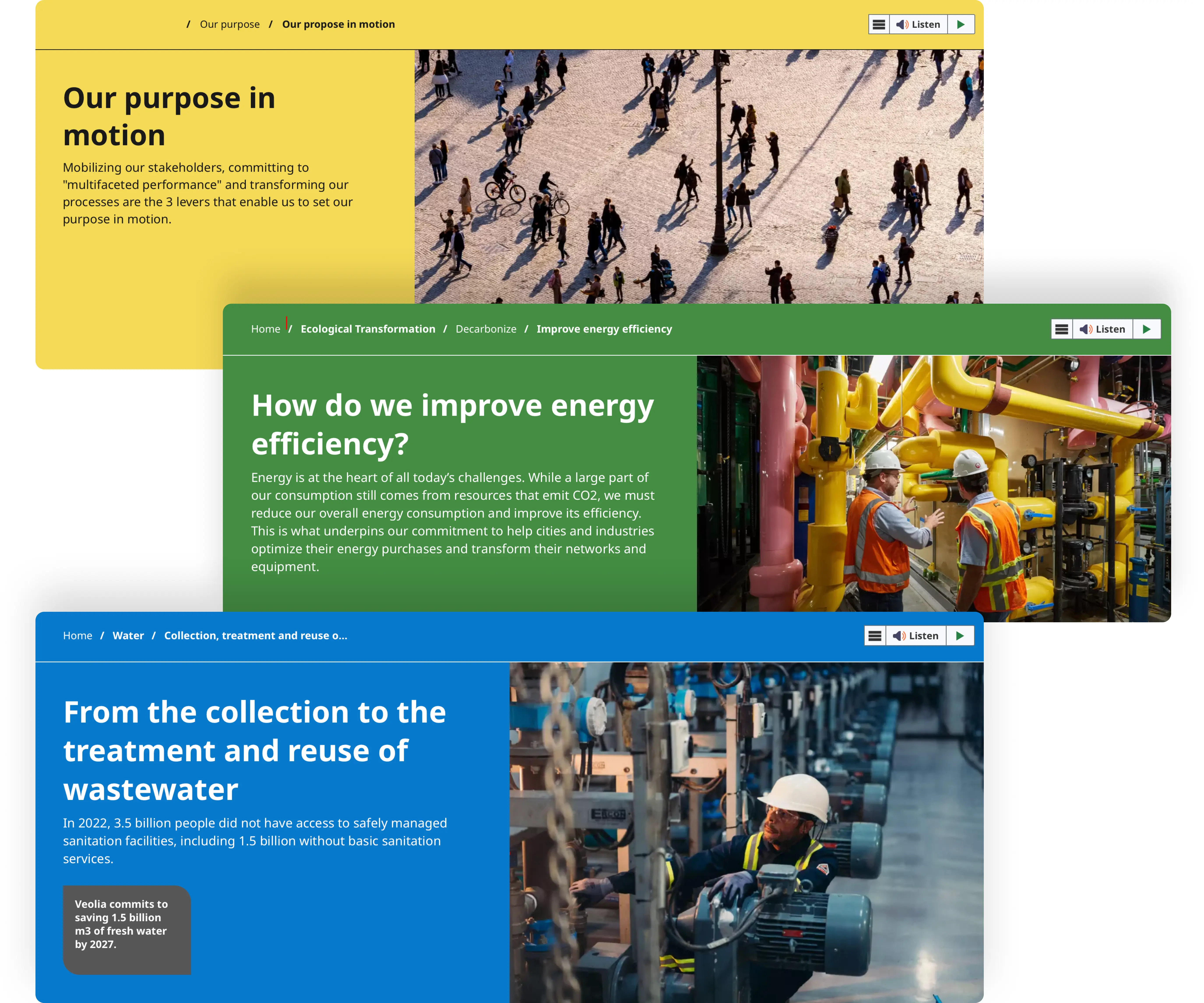The height and width of the screenshot is (1003, 1204).
Task: Click the 'Energy is at the heart' paragraph
Action: pyautogui.click(x=453, y=522)
